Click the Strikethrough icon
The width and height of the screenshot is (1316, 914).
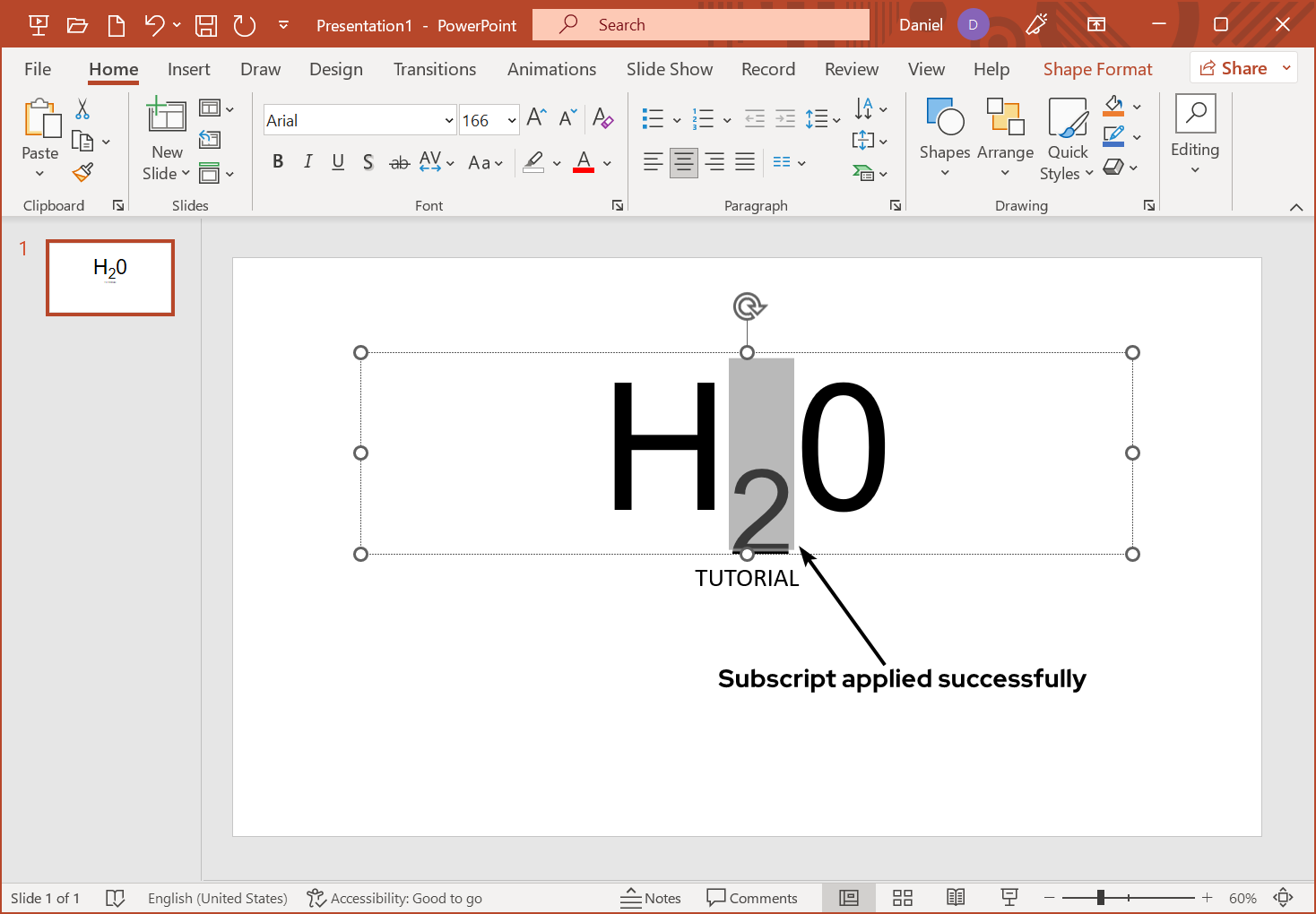[399, 162]
